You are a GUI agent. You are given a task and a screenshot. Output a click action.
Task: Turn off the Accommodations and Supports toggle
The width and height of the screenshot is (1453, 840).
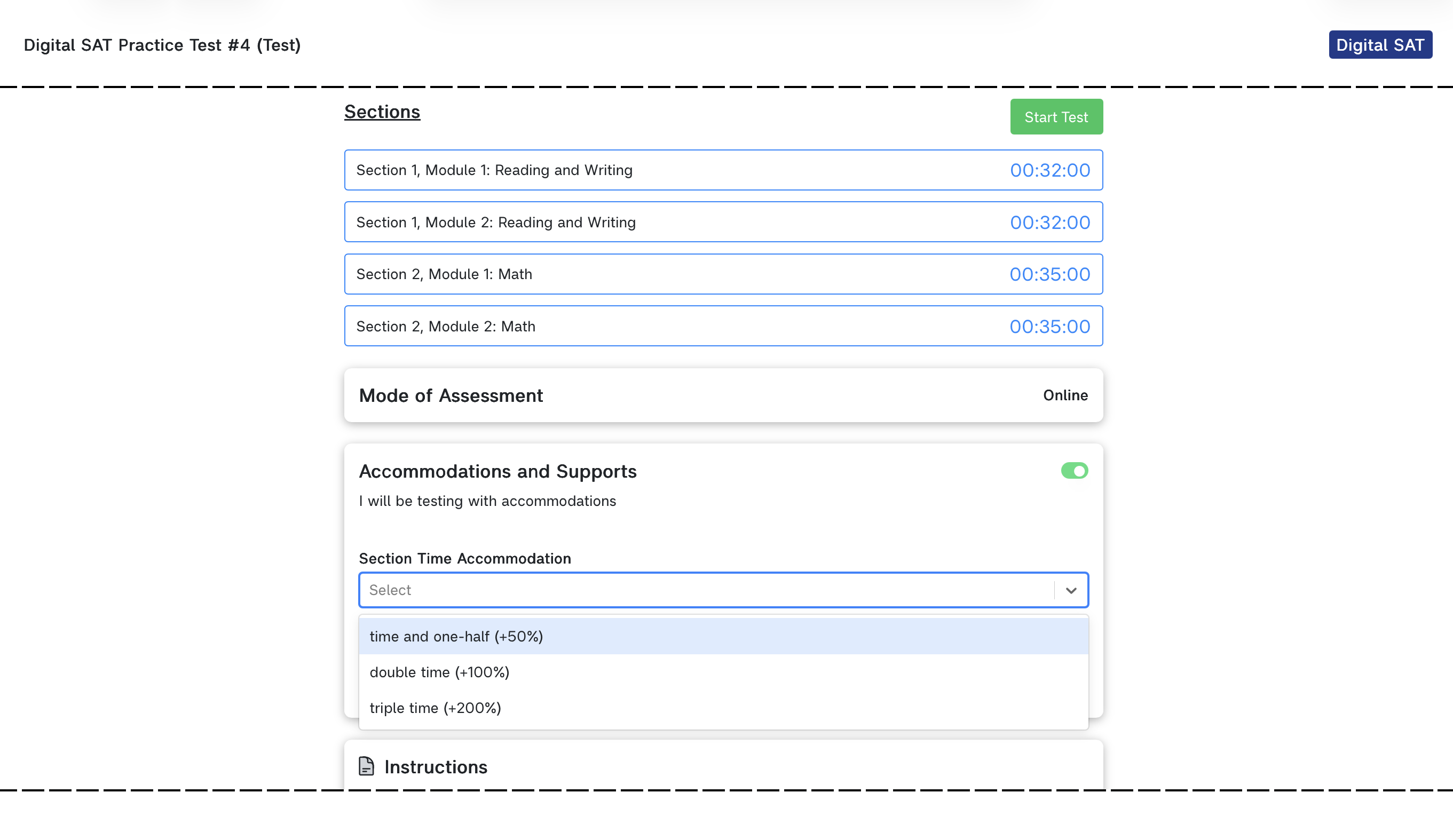(x=1074, y=471)
